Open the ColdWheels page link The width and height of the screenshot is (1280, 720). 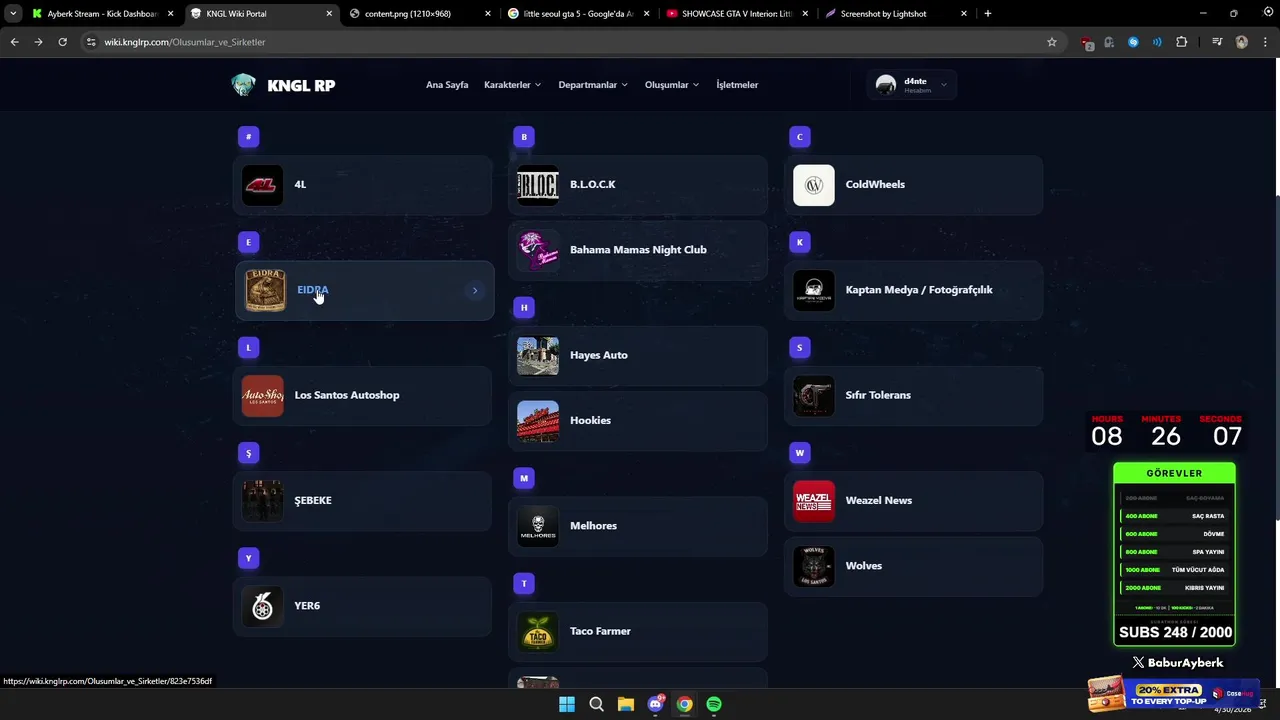(913, 185)
